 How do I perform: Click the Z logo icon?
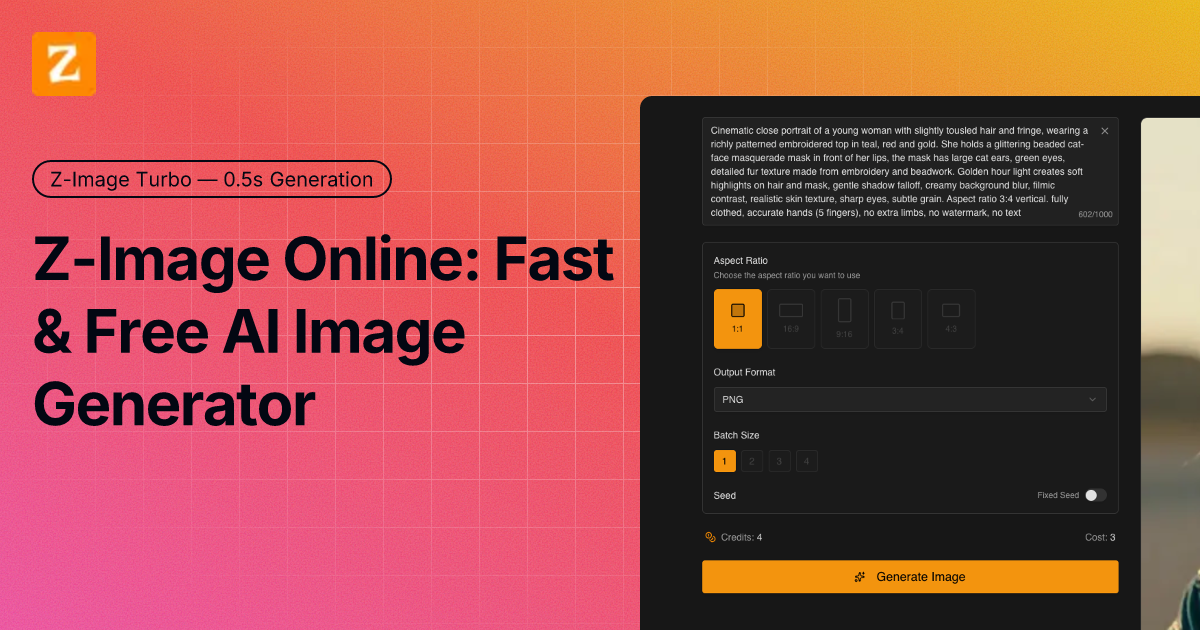point(63,63)
